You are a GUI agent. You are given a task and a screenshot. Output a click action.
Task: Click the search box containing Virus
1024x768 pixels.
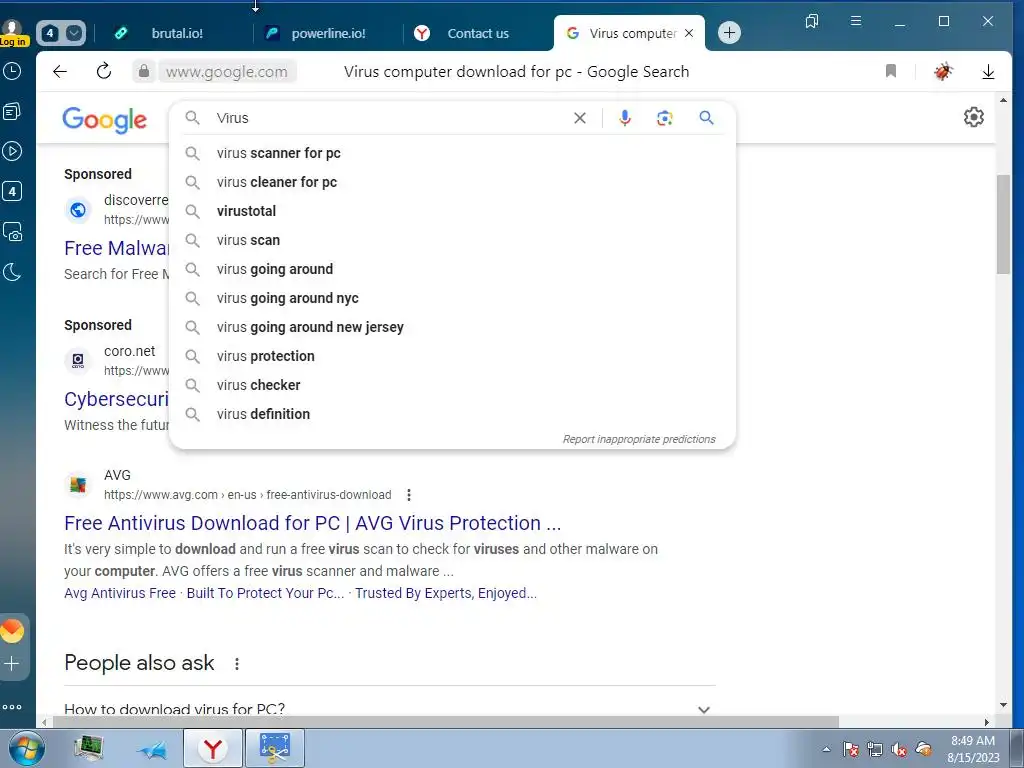coord(390,118)
